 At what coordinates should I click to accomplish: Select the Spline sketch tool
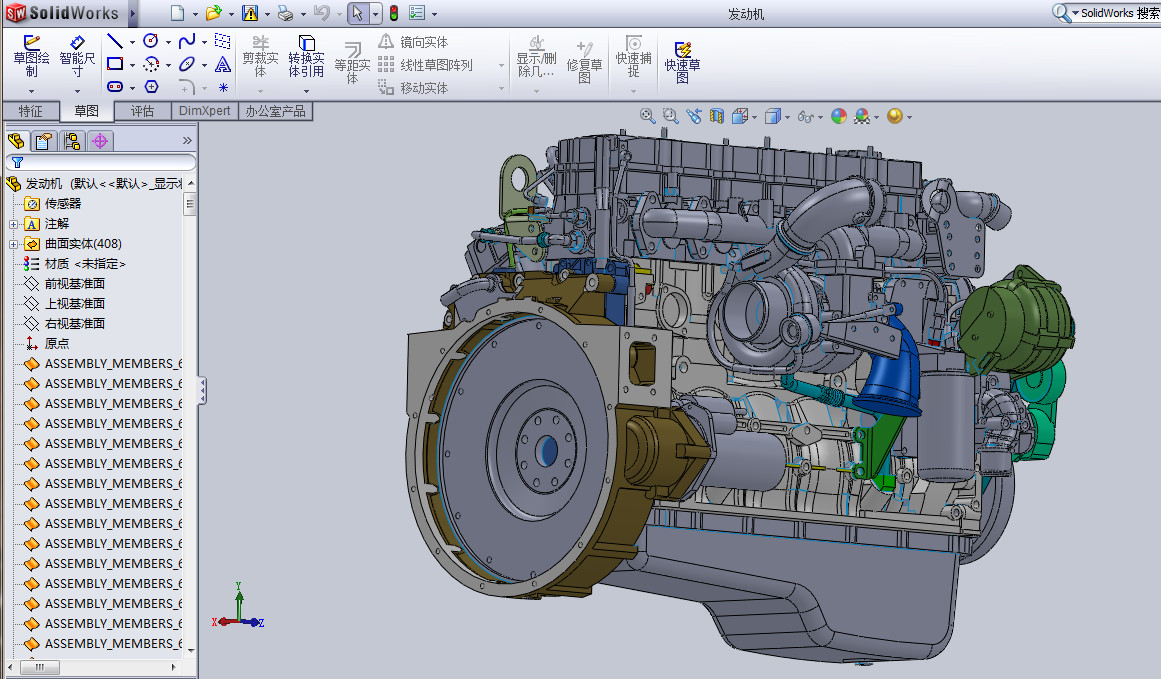click(187, 41)
